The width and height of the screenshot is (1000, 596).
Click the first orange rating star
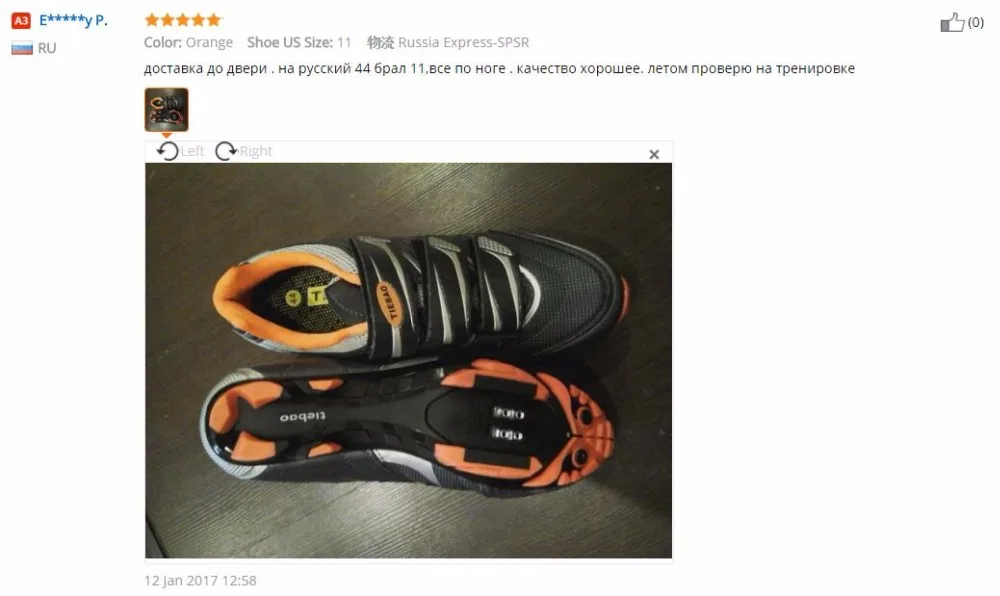coord(152,20)
